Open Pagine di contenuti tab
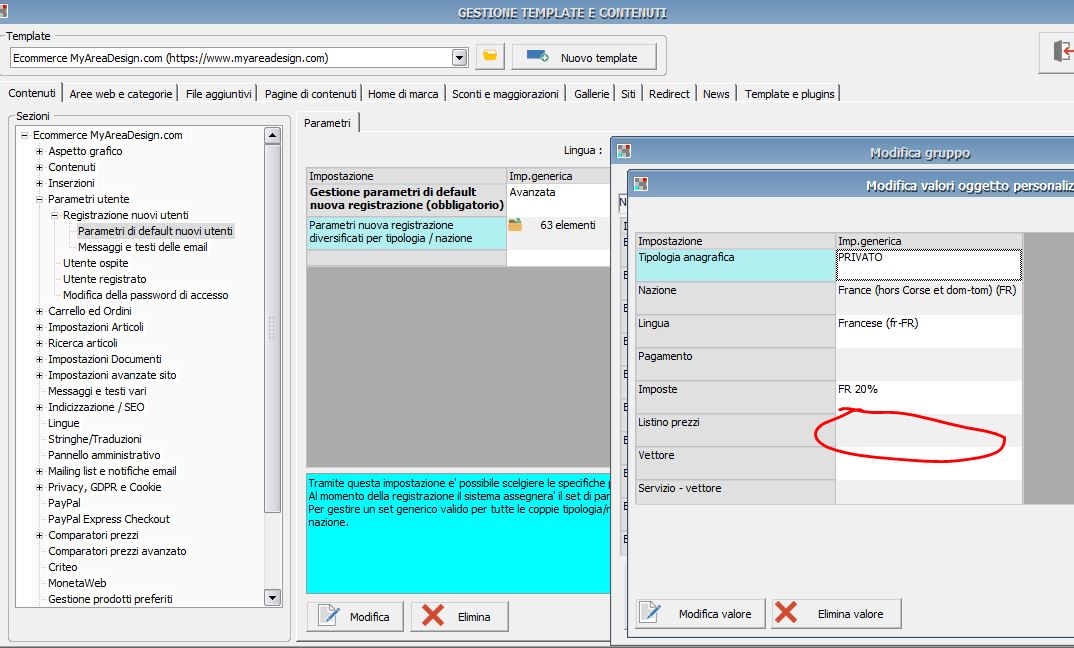This screenshot has height=648, width=1074. pyautogui.click(x=310, y=94)
